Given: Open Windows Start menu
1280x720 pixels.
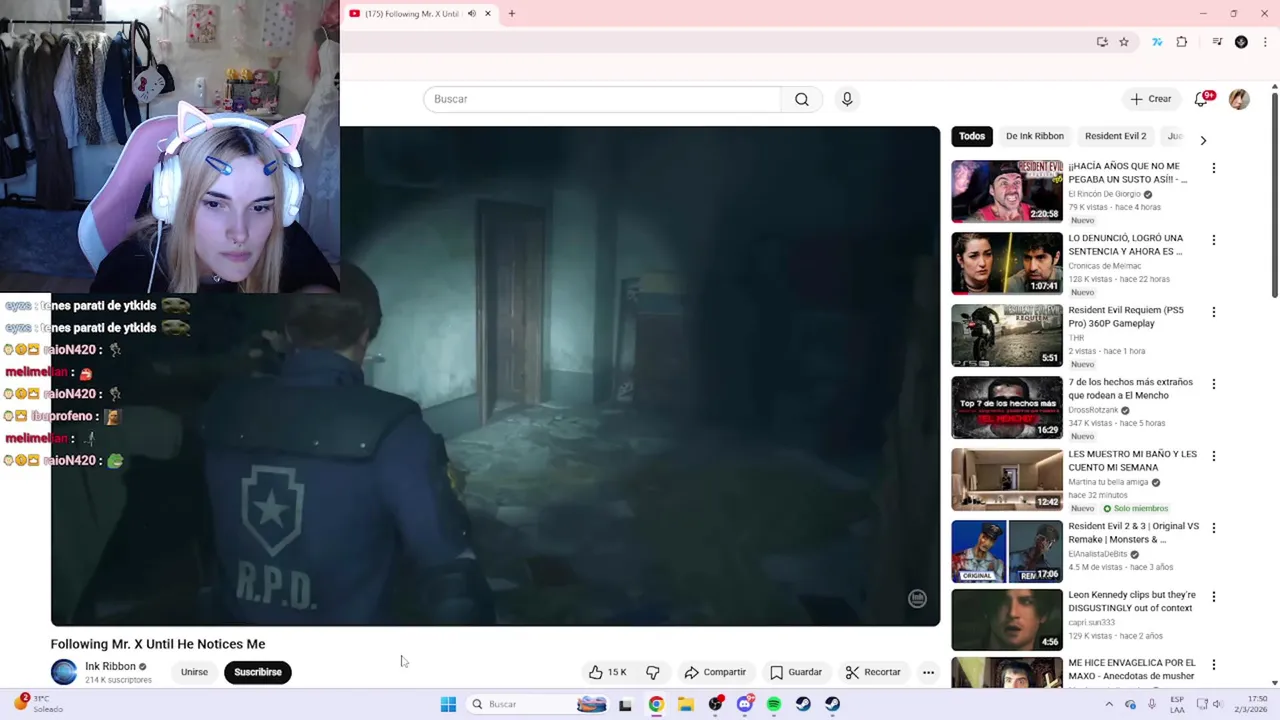Looking at the screenshot, I should [x=448, y=704].
